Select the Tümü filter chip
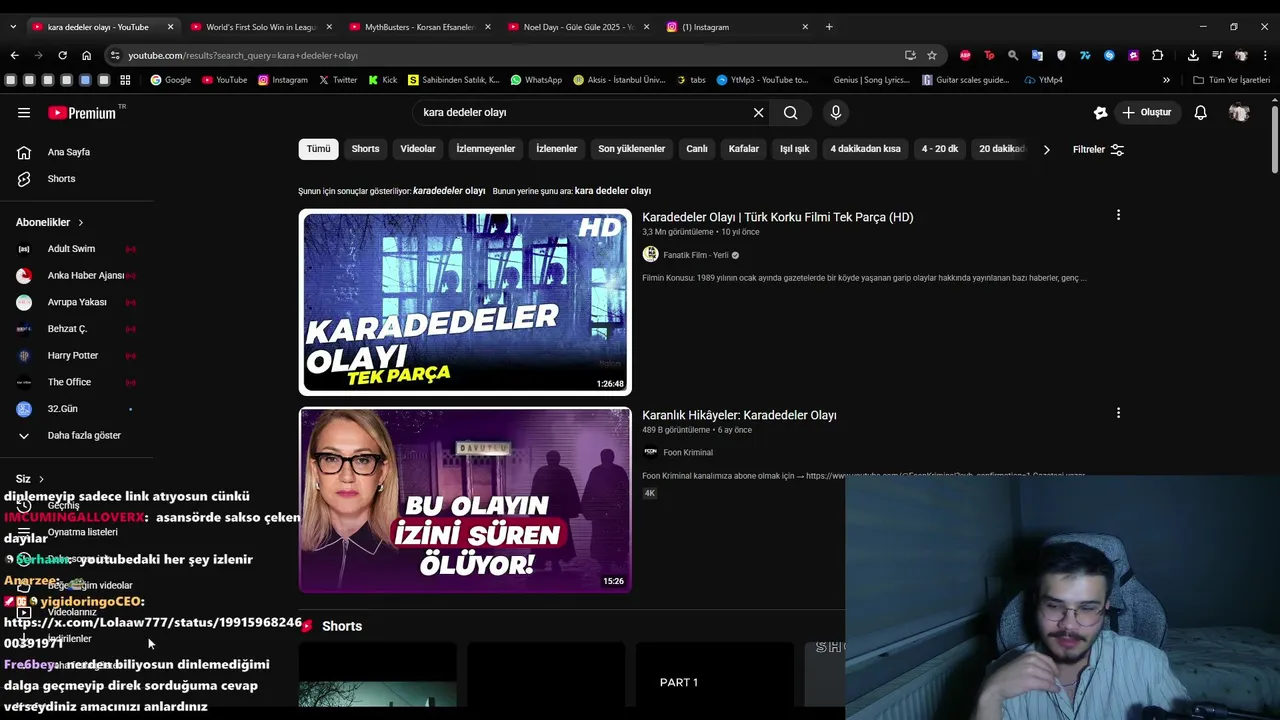1280x720 pixels. pos(318,149)
